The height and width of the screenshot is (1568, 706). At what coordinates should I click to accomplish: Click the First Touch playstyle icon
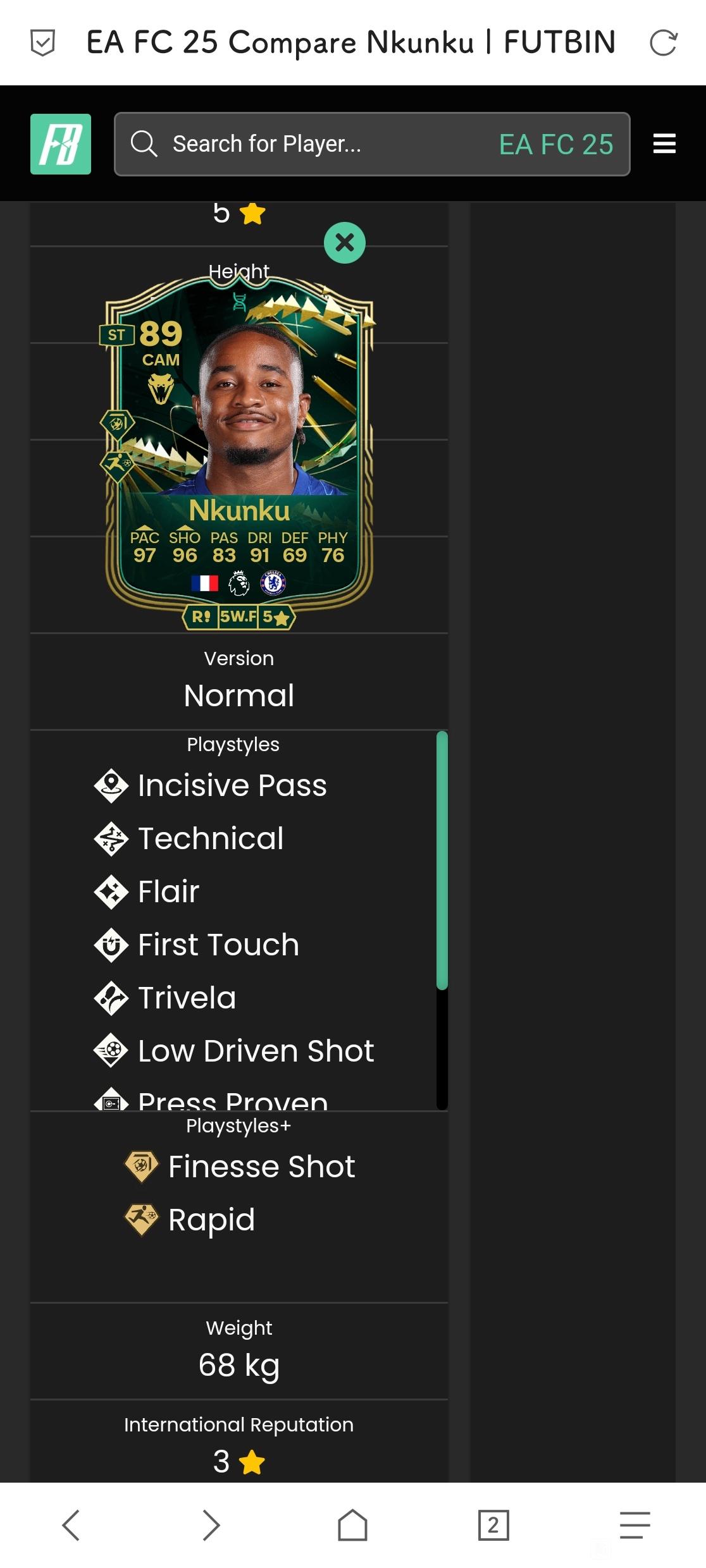[111, 945]
